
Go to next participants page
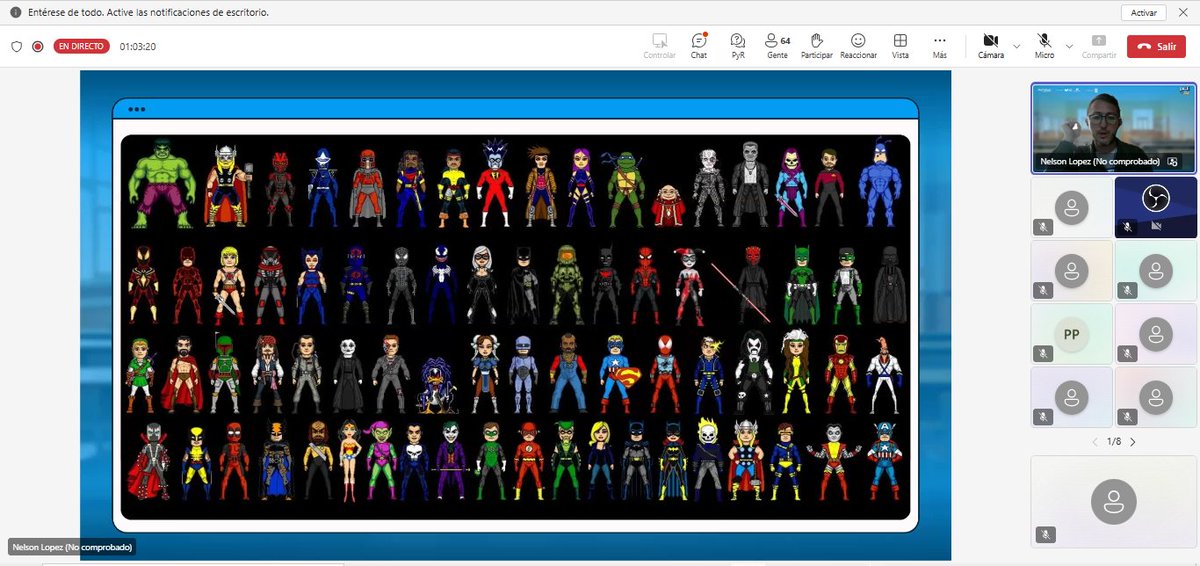coord(1132,441)
